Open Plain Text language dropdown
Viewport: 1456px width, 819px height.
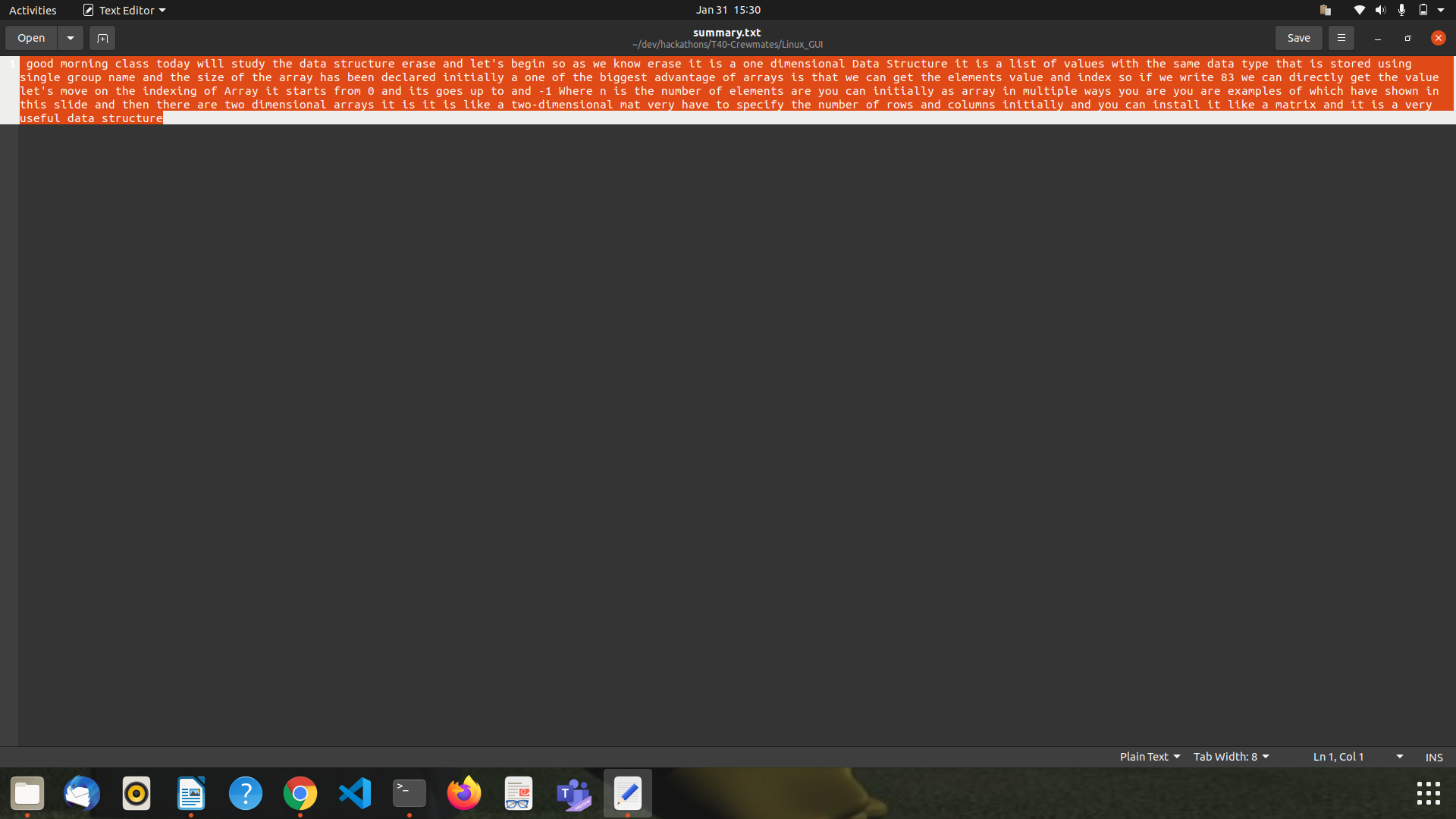[x=1150, y=757]
